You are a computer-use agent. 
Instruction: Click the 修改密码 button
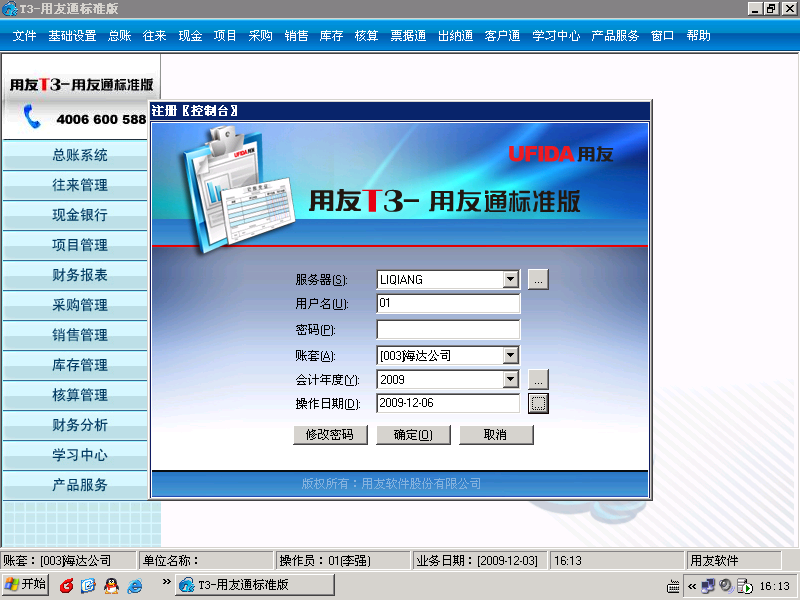330,435
